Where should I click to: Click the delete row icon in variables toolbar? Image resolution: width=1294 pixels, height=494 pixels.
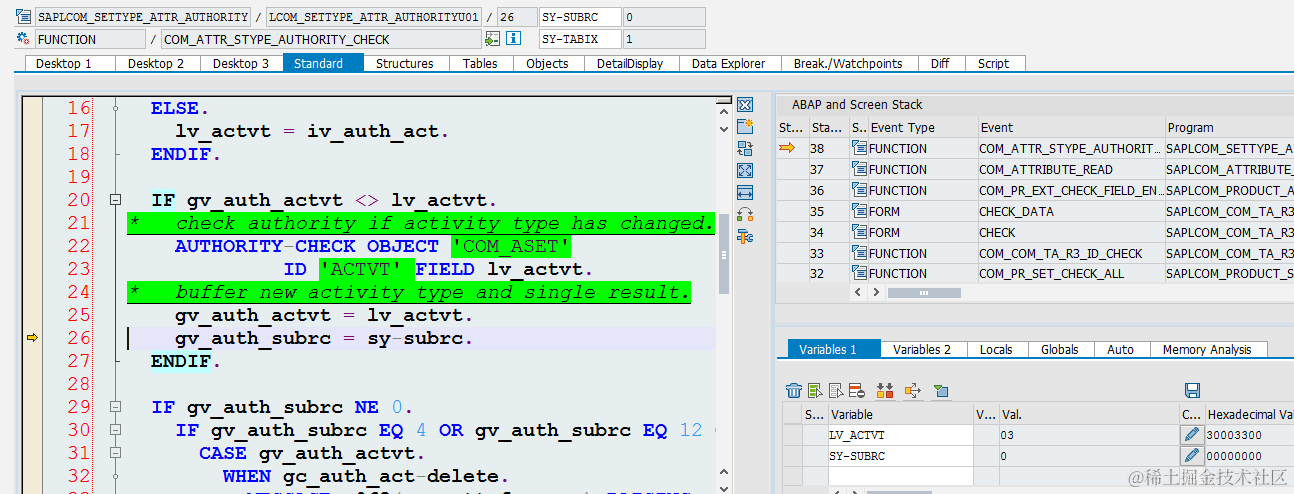click(857, 390)
